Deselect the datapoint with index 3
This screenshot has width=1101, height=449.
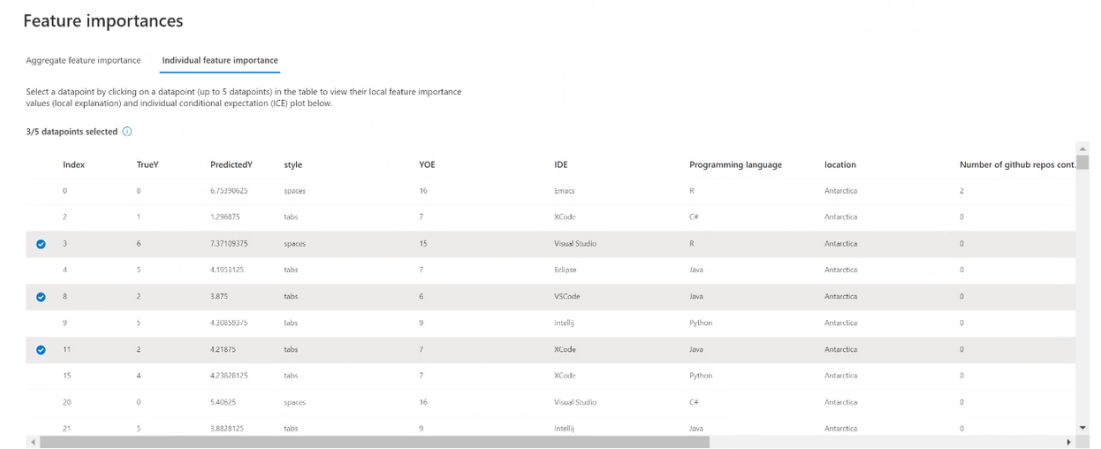(x=41, y=244)
